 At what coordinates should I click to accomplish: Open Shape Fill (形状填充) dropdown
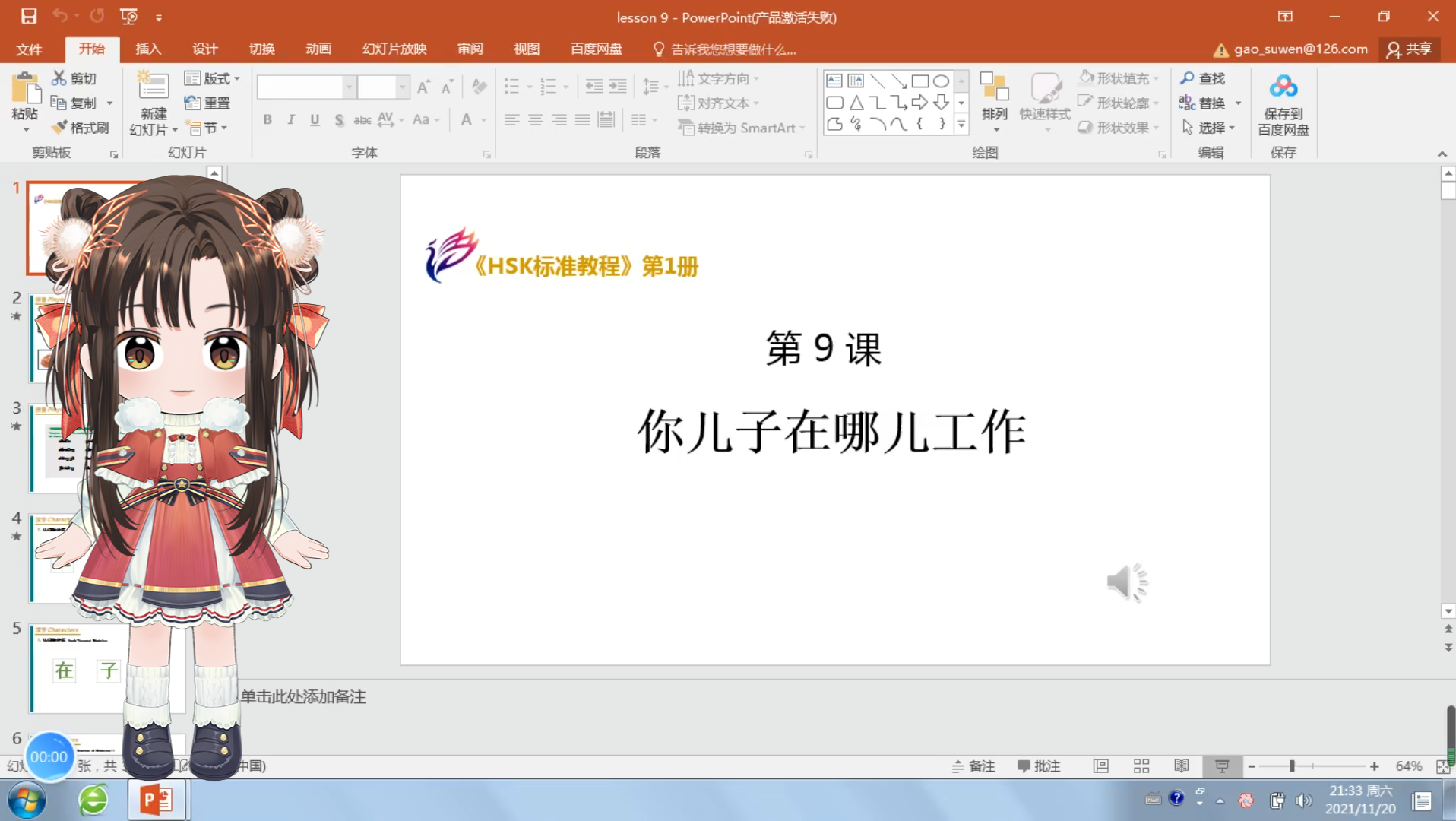tap(1118, 78)
